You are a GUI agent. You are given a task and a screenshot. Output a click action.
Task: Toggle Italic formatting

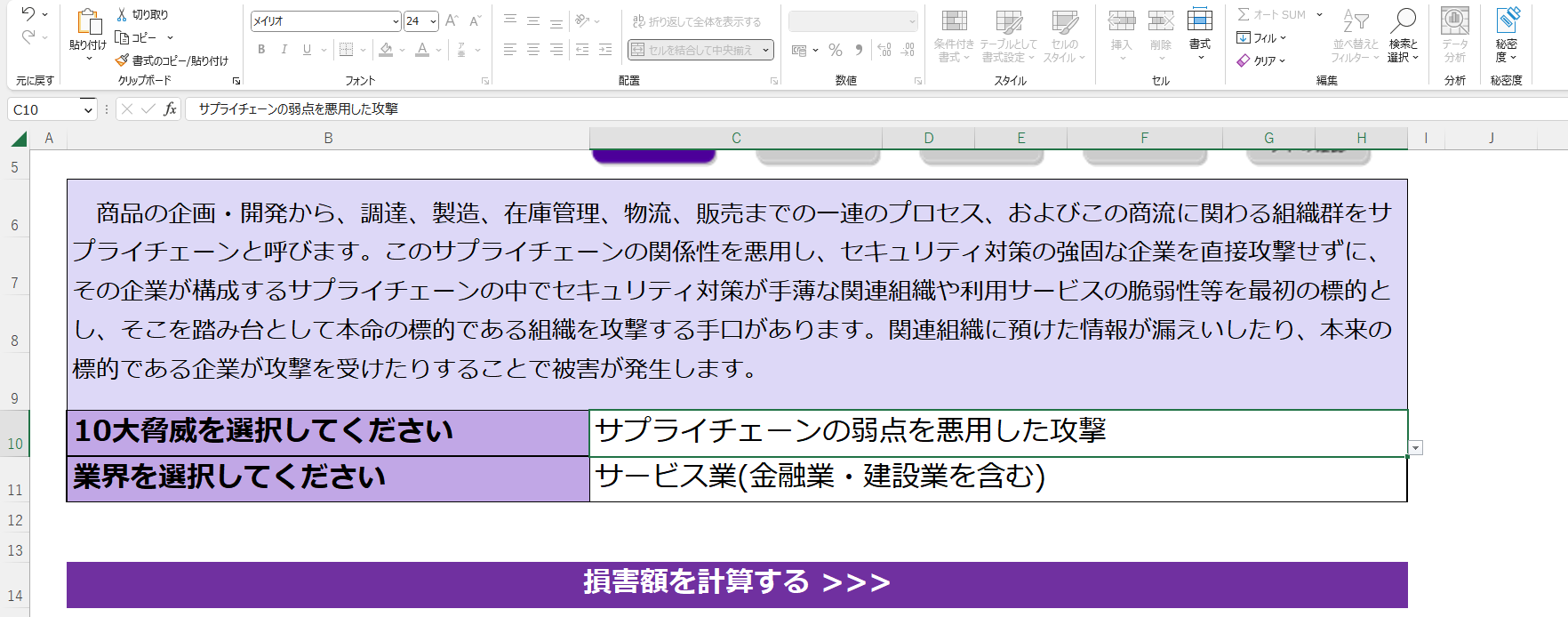pos(284,50)
